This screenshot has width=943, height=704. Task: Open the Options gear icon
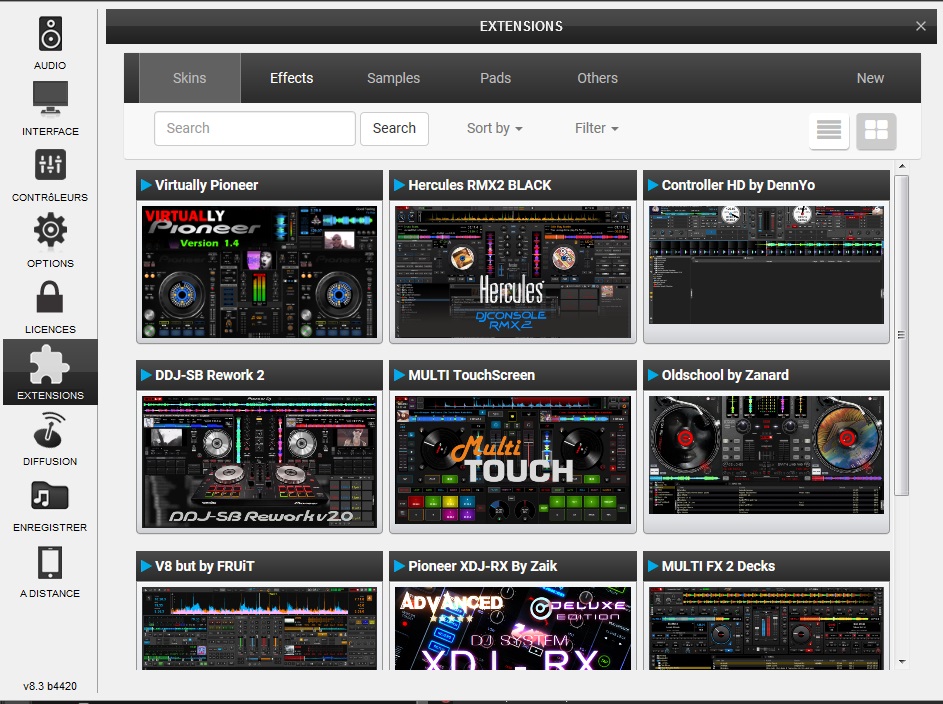pos(50,230)
